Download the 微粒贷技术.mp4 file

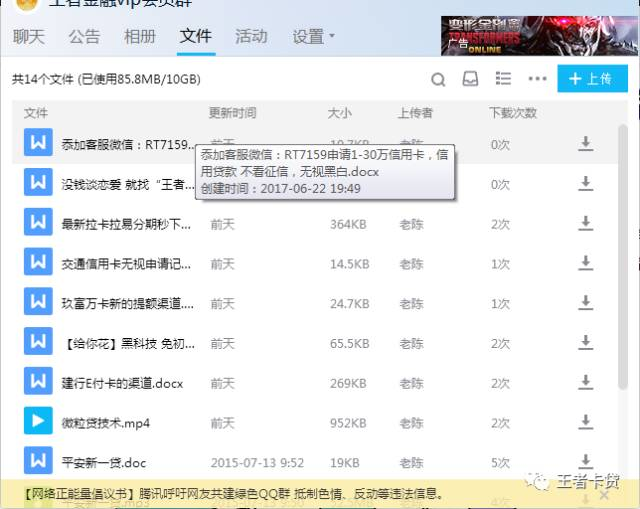point(586,422)
